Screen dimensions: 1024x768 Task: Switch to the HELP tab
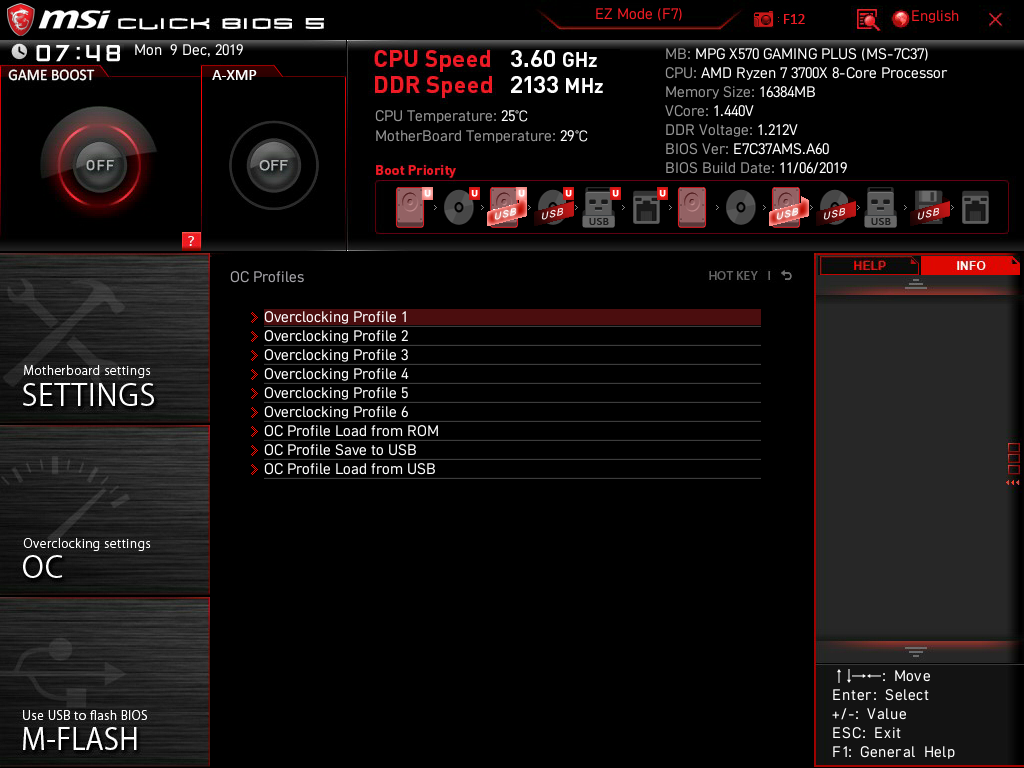click(869, 266)
